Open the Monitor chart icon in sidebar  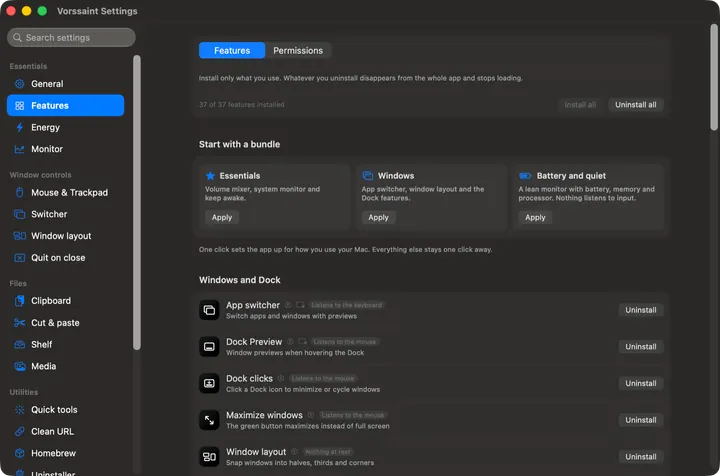[x=19, y=149]
